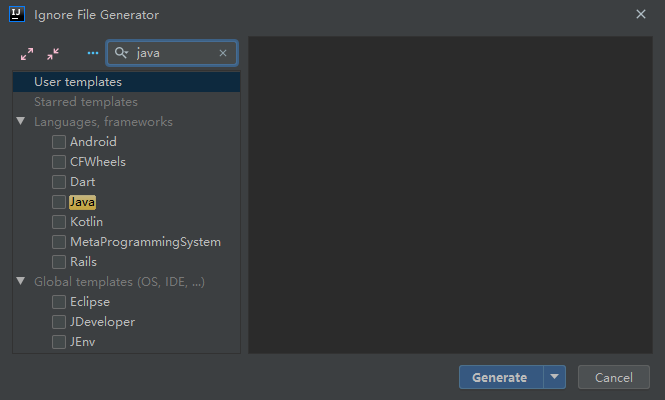Check the MetaProgrammingSystem template
This screenshot has width=665, height=400.
pos(59,242)
